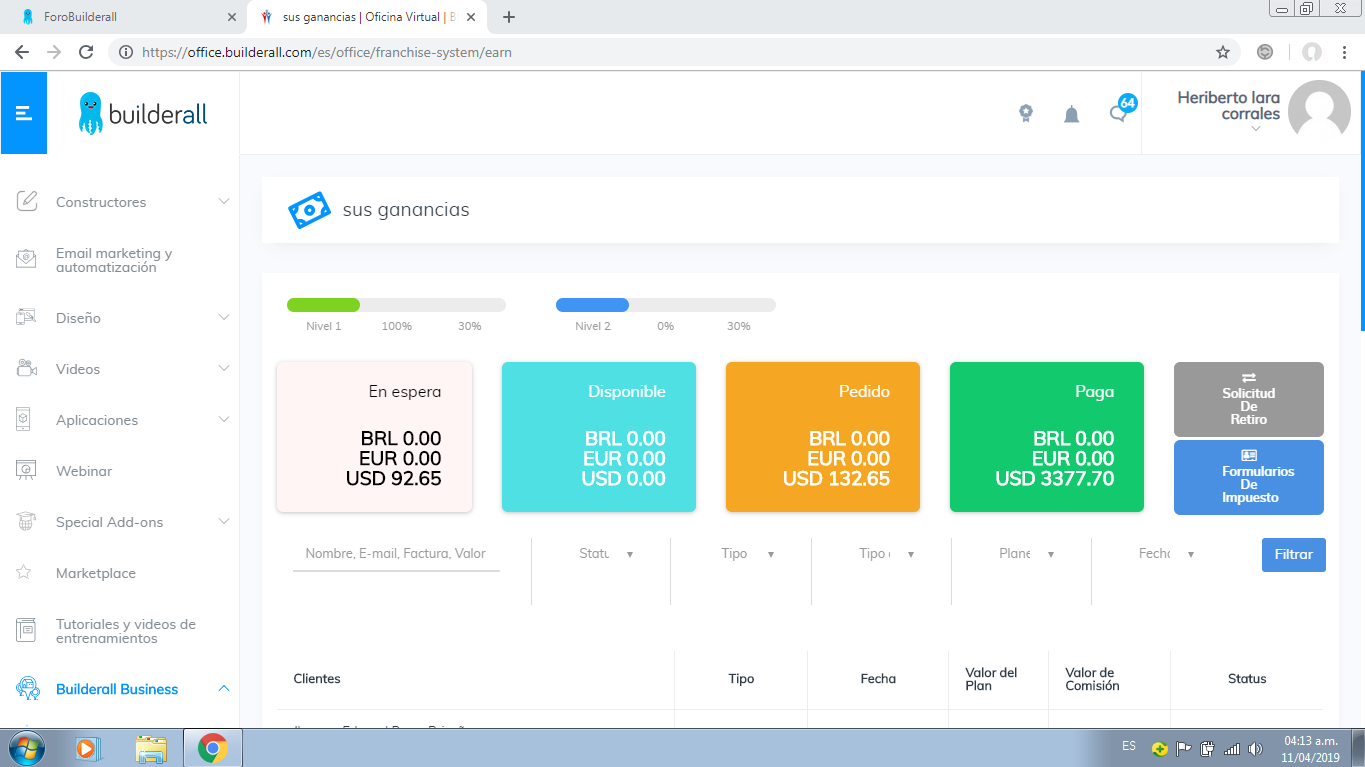Go back with browser back arrow
Screen dimensions: 1365x767
tap(22, 52)
